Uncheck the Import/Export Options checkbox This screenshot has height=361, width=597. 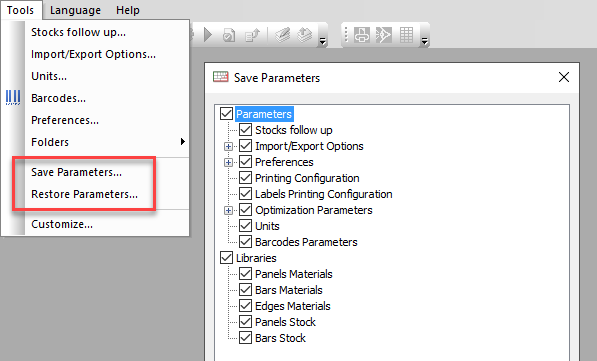coord(246,145)
